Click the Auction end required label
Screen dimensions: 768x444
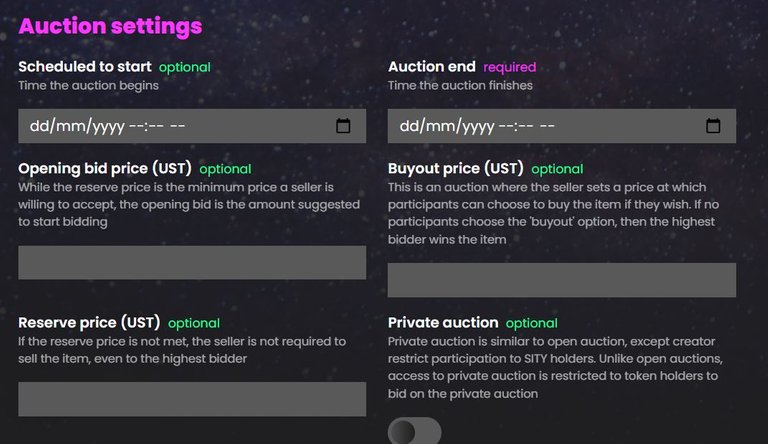coord(509,67)
